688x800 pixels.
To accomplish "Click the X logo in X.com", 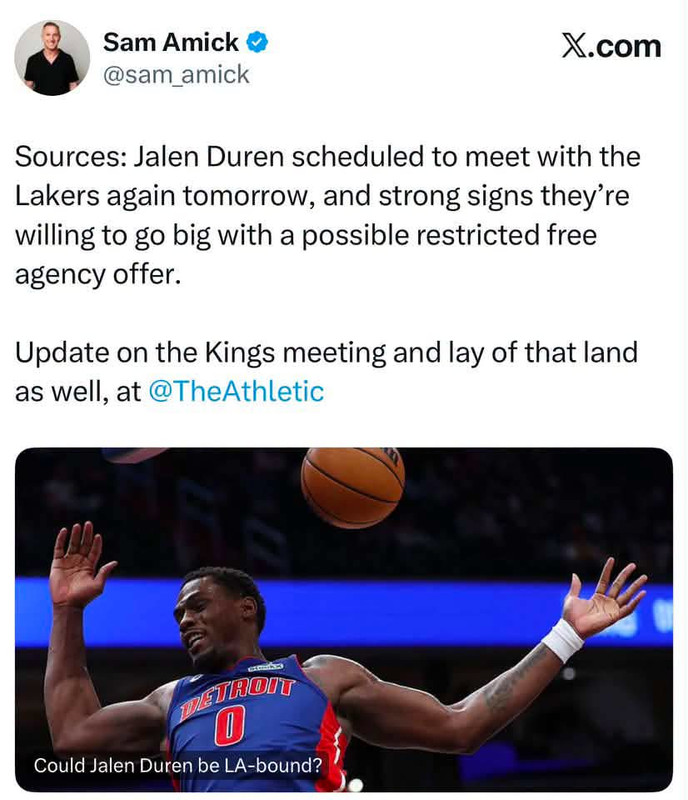I will tap(575, 46).
